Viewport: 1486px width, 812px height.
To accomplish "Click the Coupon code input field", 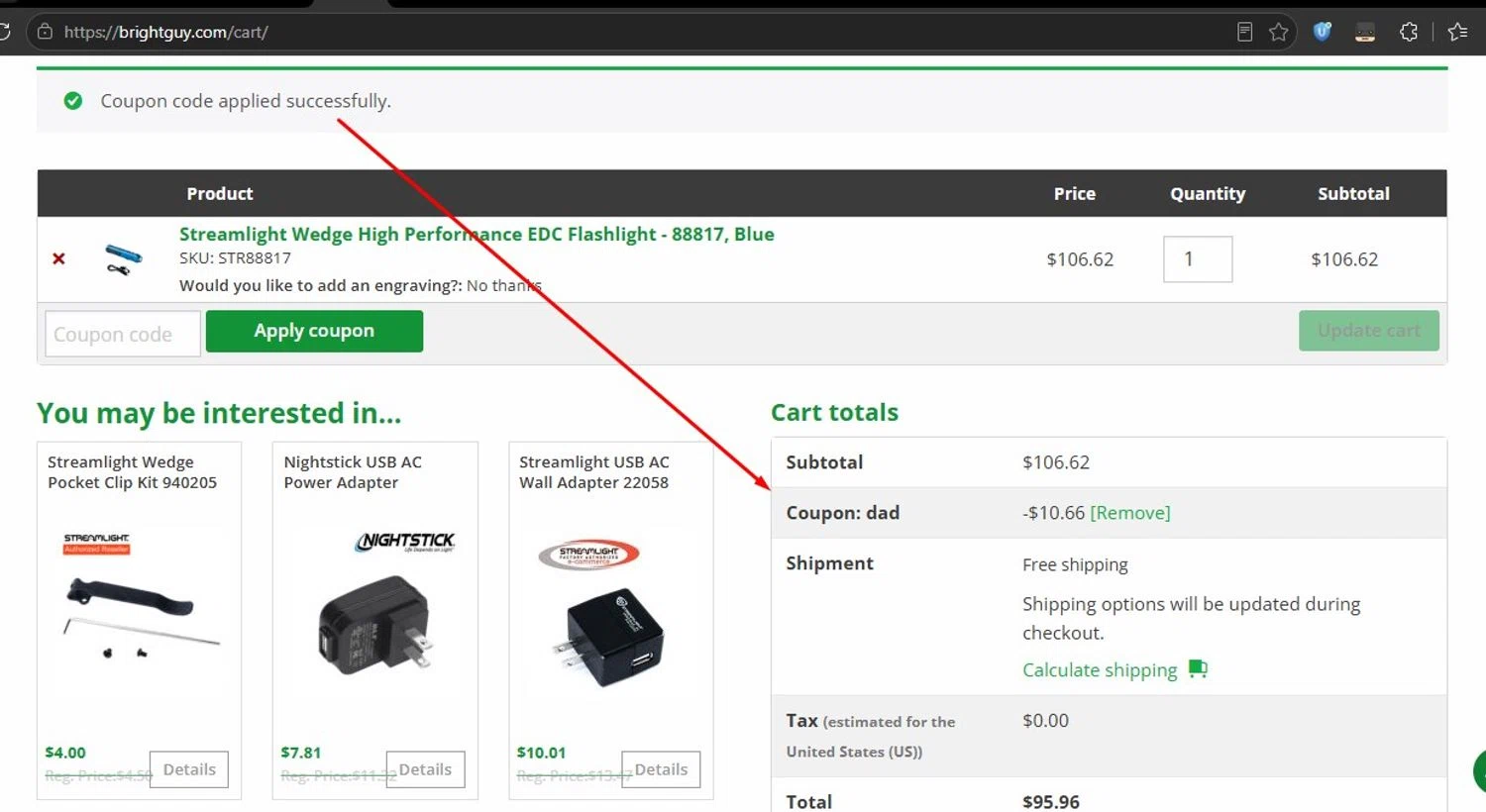I will click(x=123, y=334).
